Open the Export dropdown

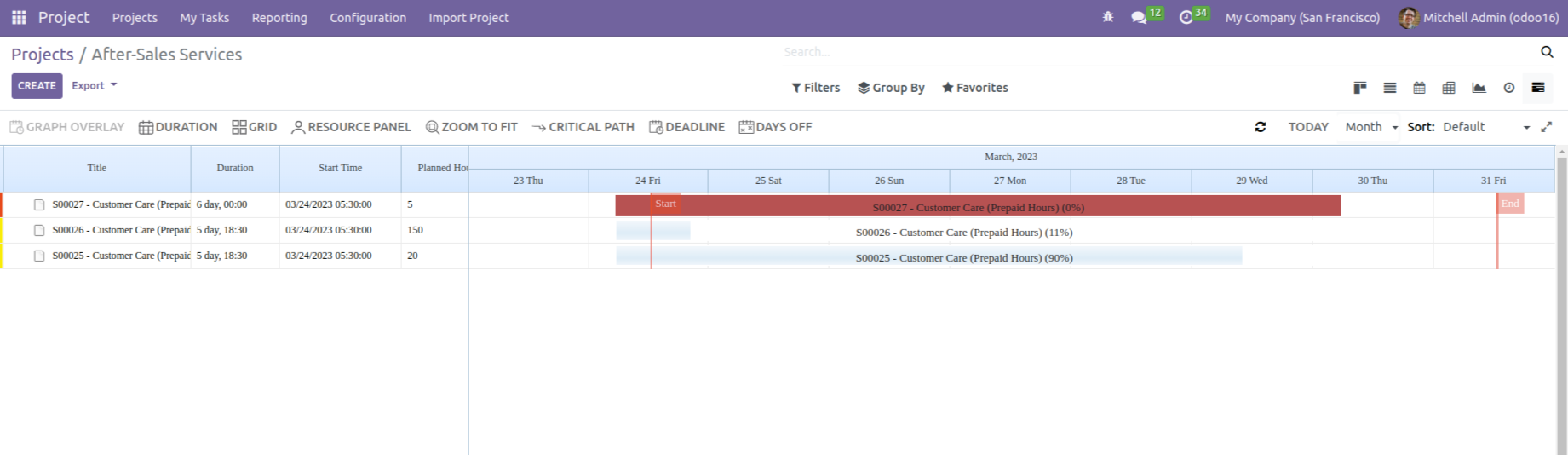pyautogui.click(x=94, y=85)
